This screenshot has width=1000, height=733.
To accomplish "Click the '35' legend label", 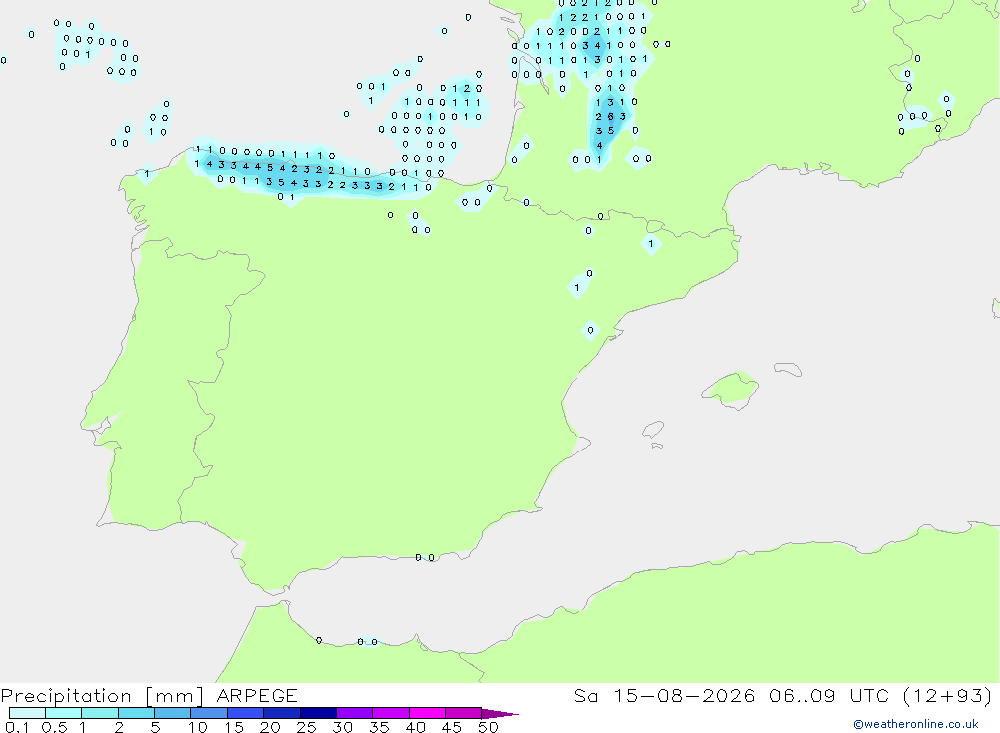I will pos(379,727).
